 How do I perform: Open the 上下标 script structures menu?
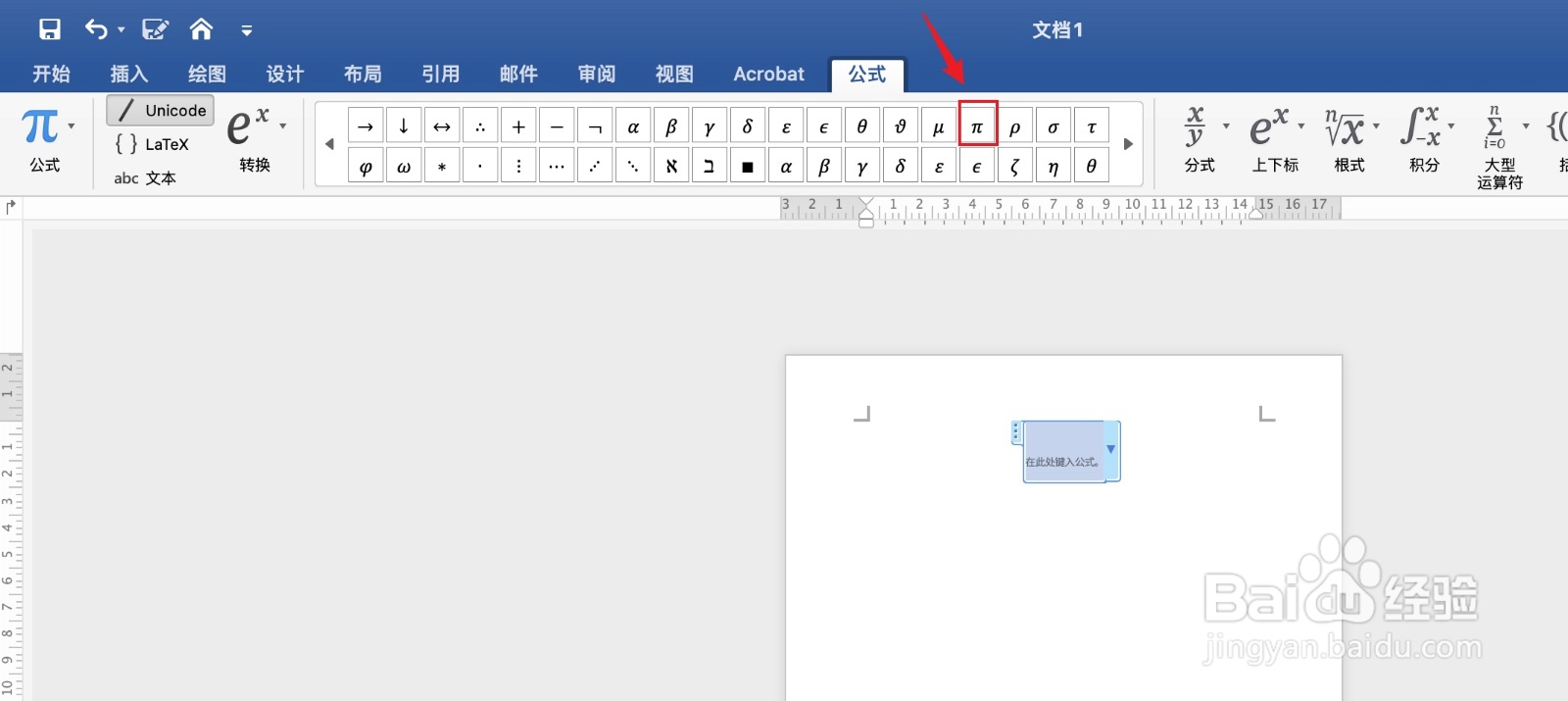1275,139
